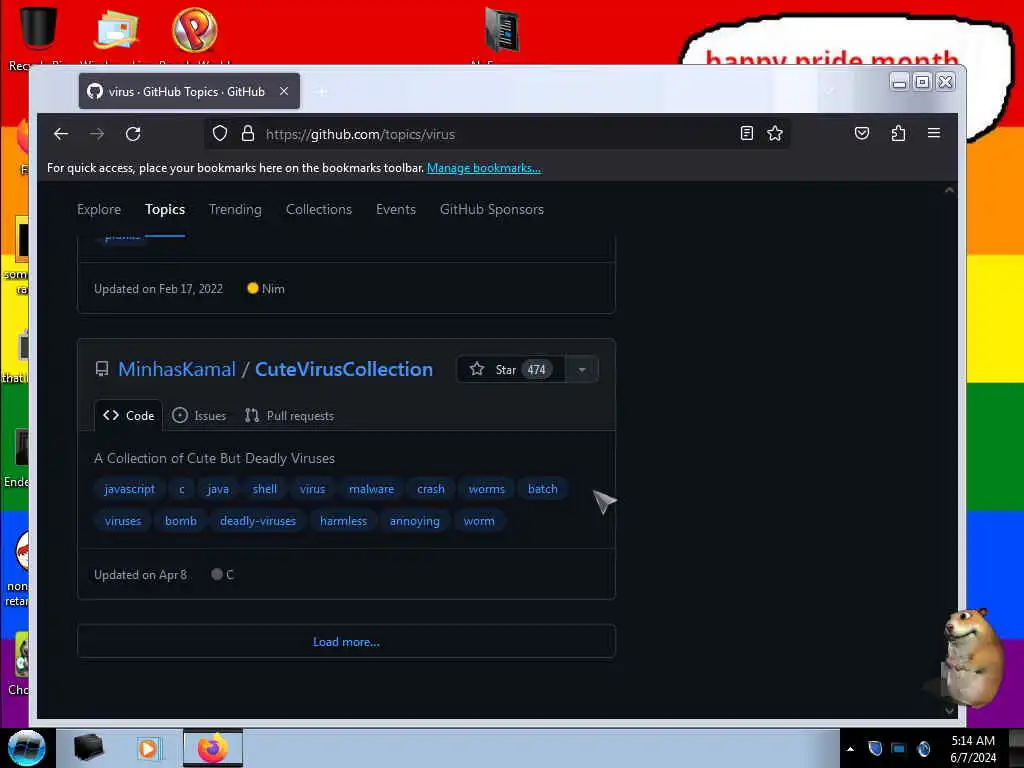Click the A Collection of Cute But Deadly Viruses description
The image size is (1024, 768).
coord(214,458)
